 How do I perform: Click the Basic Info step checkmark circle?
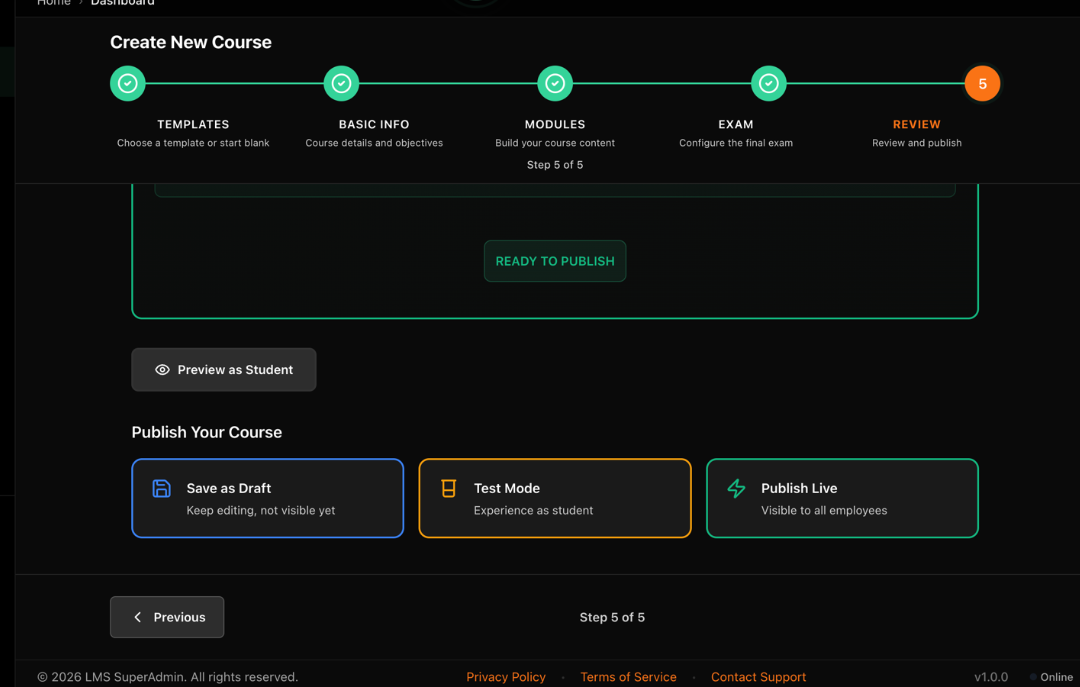[x=341, y=84]
